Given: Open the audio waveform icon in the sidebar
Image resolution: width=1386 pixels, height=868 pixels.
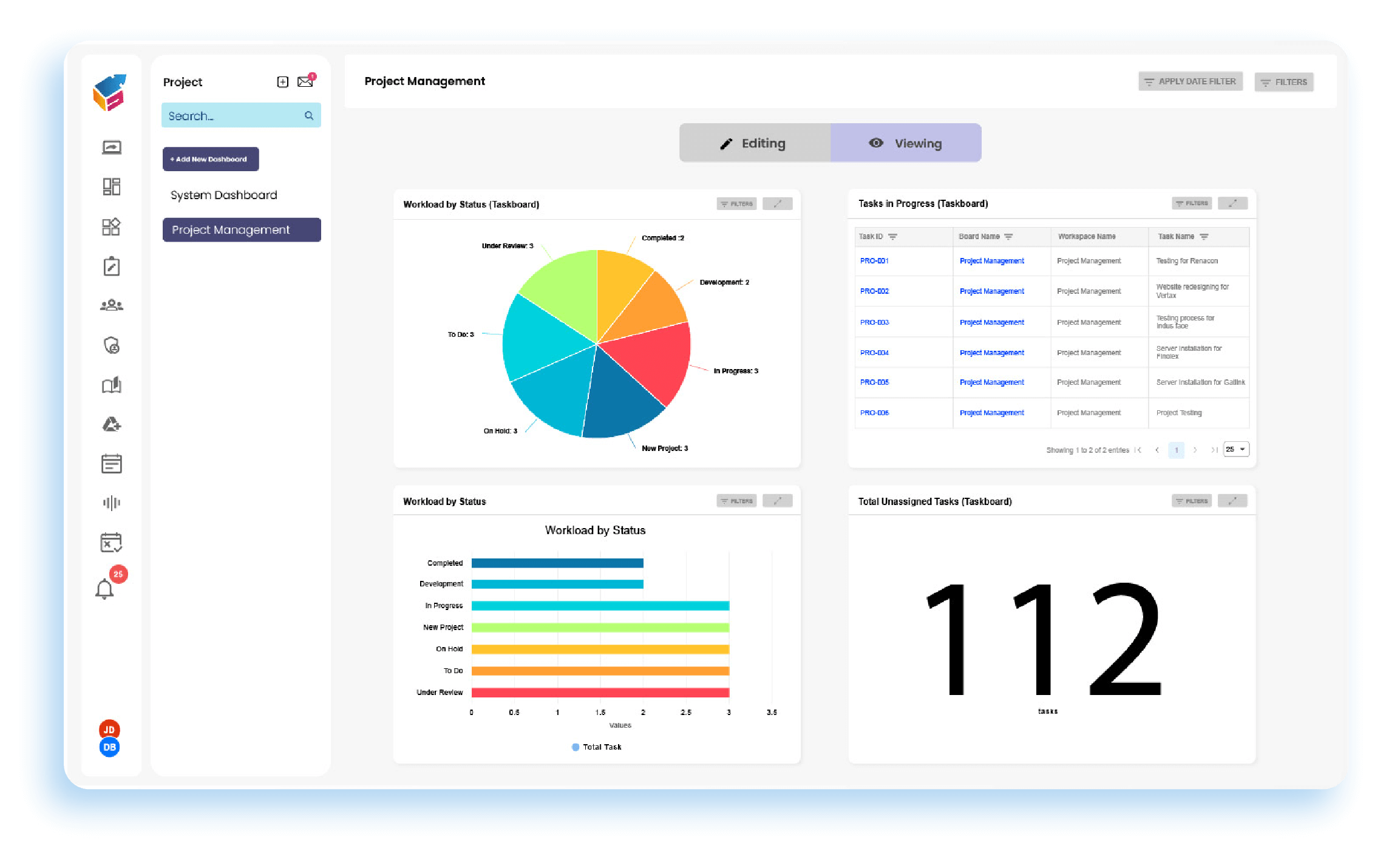Looking at the screenshot, I should [111, 503].
